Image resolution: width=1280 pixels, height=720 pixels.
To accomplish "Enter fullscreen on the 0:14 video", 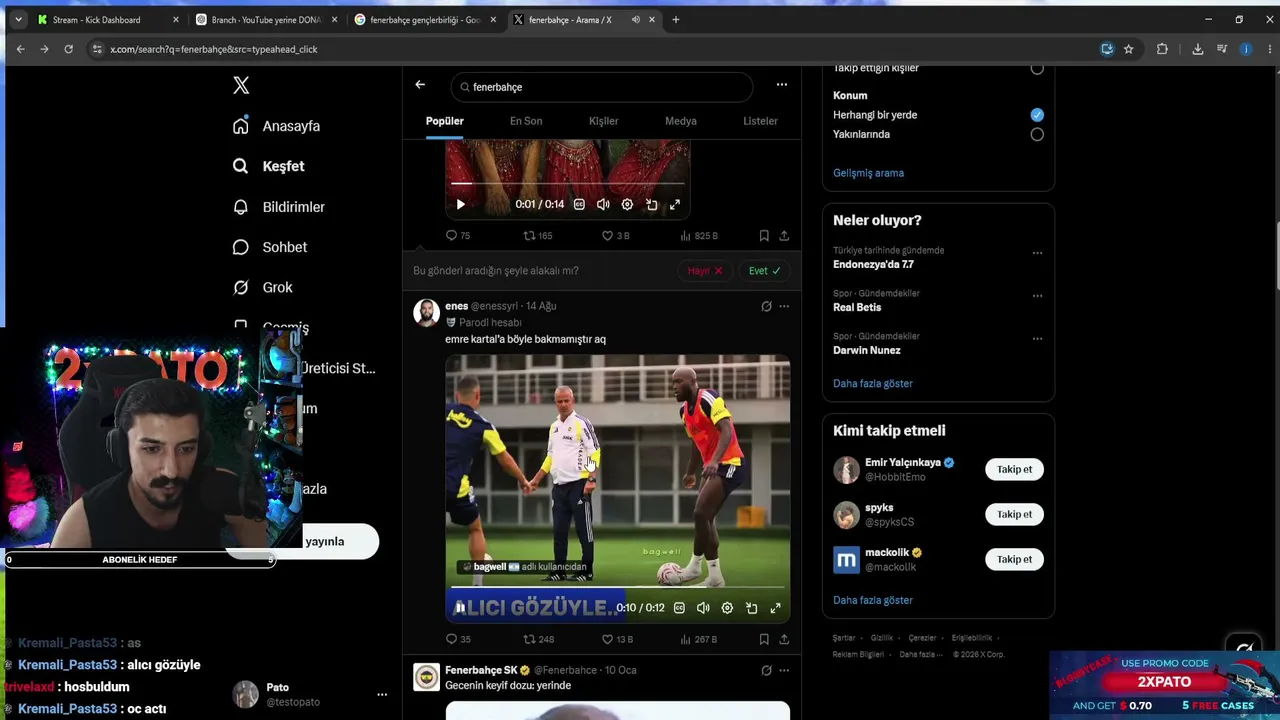I will point(675,204).
